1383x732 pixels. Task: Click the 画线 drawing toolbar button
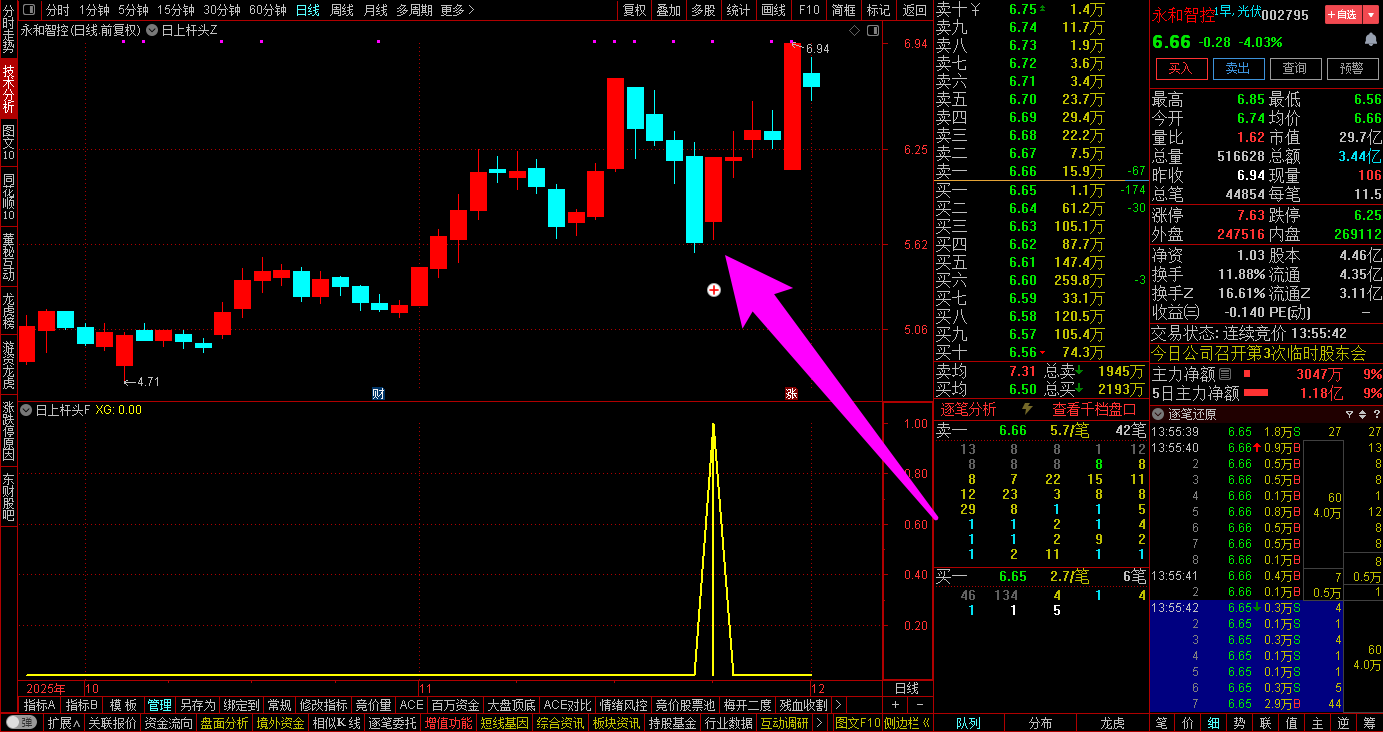773,10
